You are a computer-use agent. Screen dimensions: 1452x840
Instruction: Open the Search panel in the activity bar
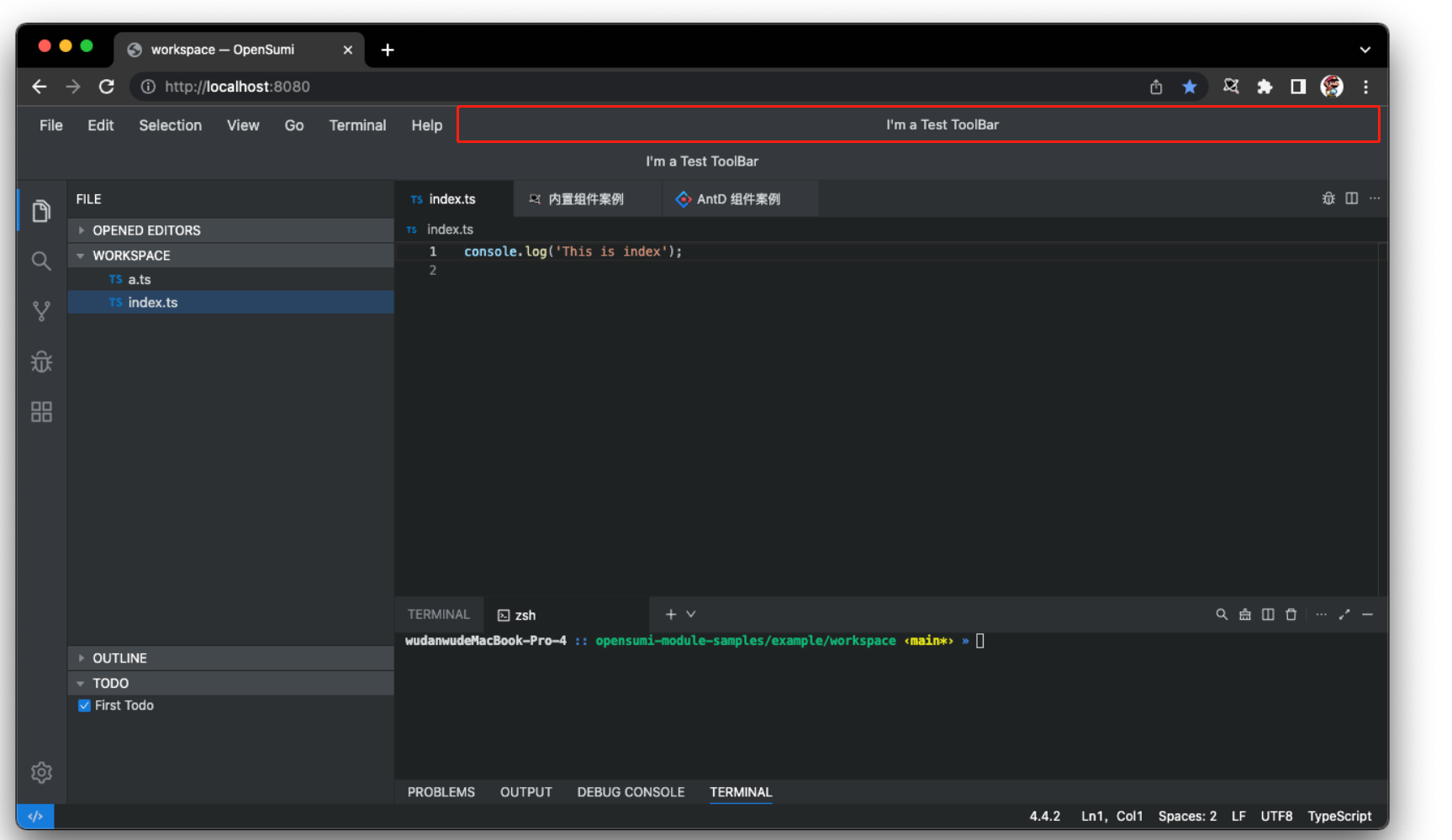tap(40, 261)
